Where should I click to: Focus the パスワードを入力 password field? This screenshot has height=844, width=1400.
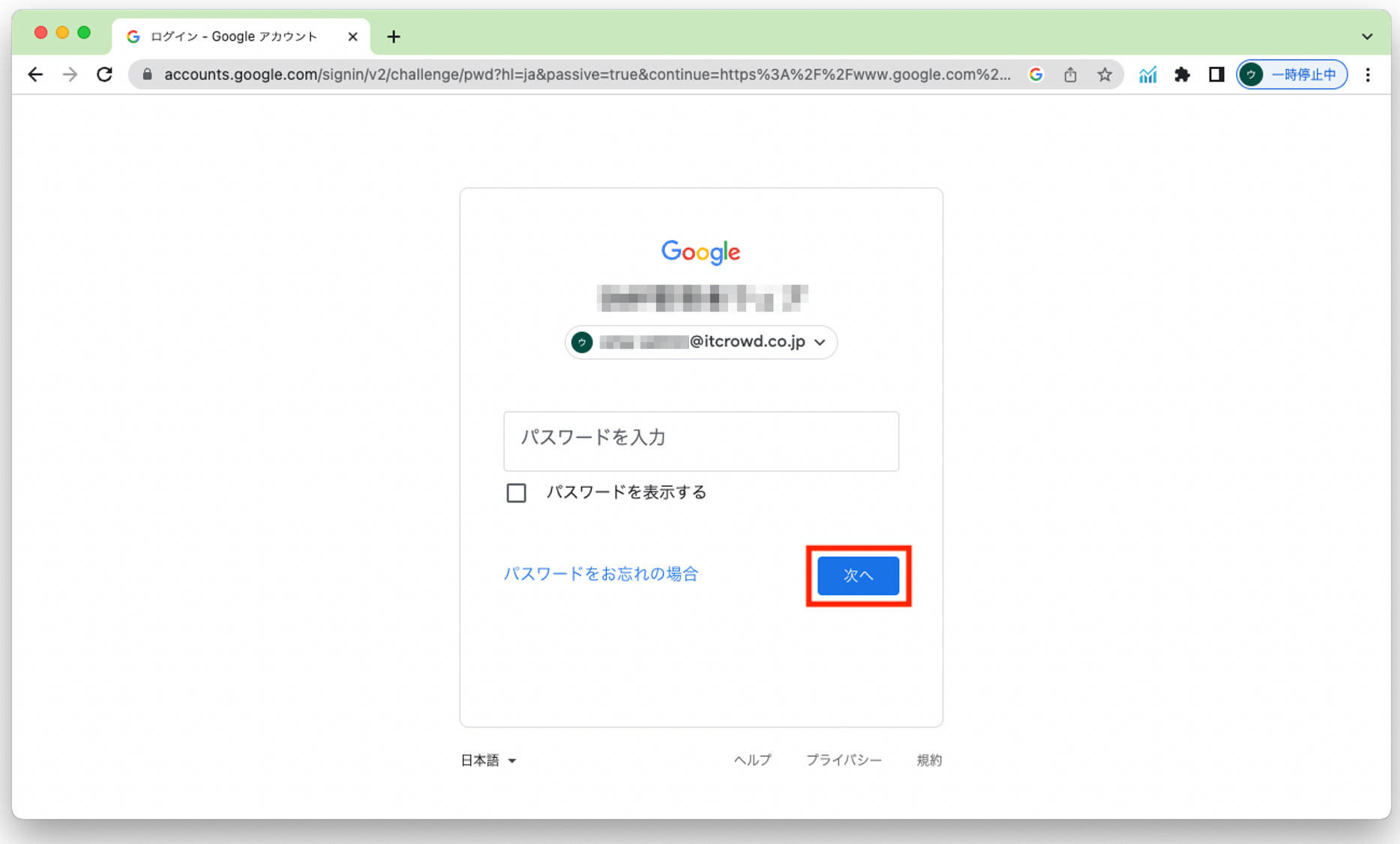(701, 440)
